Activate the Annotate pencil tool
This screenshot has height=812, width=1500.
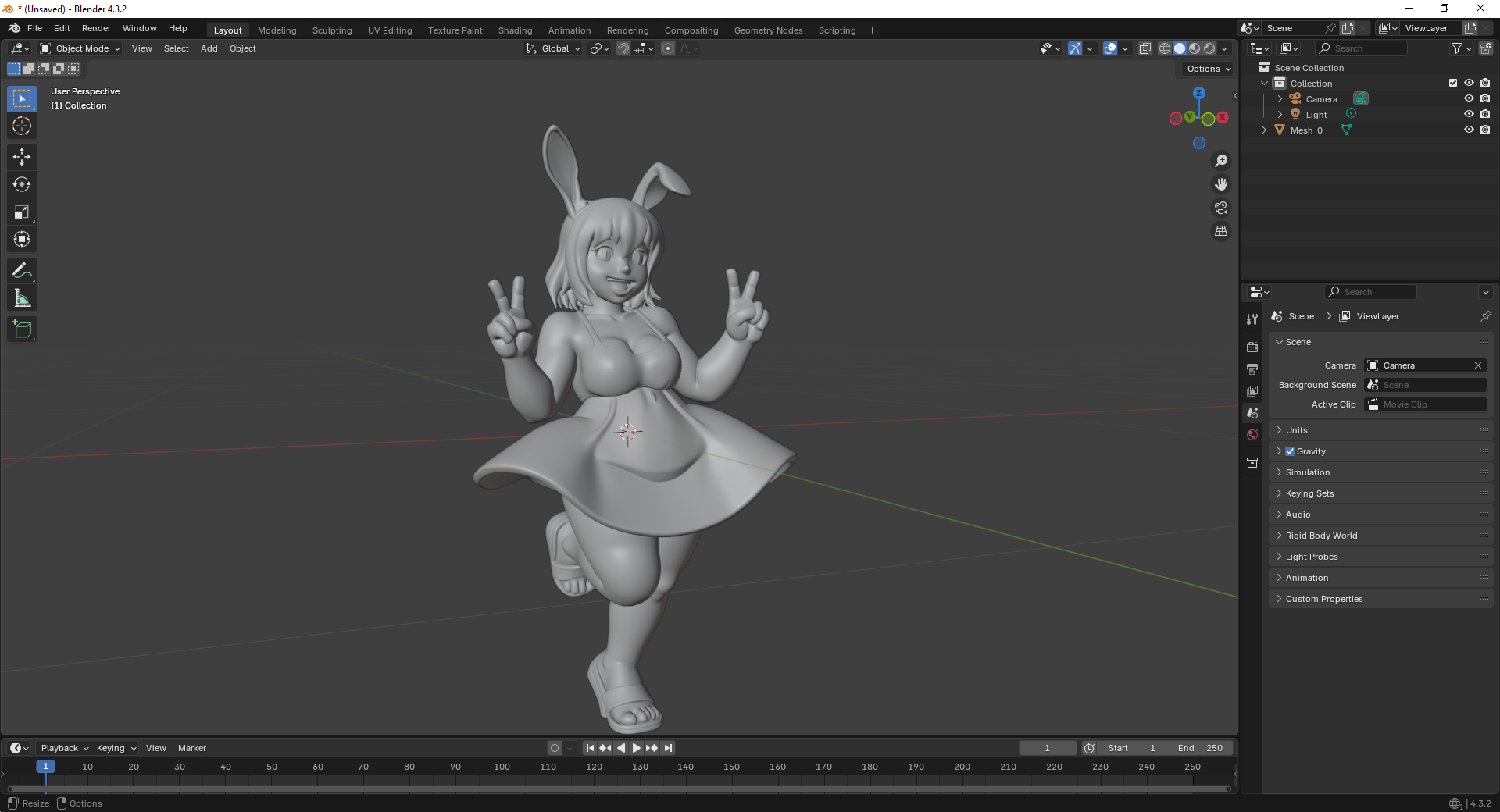[x=22, y=271]
